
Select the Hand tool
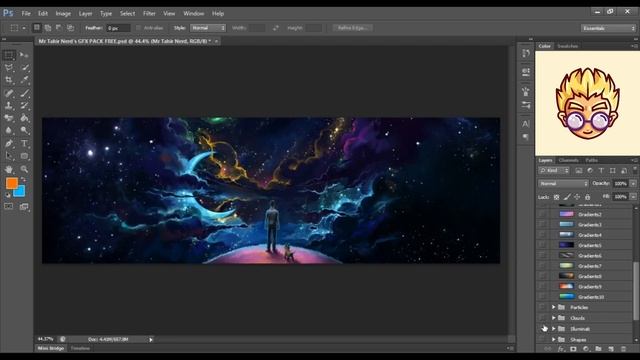(9, 169)
